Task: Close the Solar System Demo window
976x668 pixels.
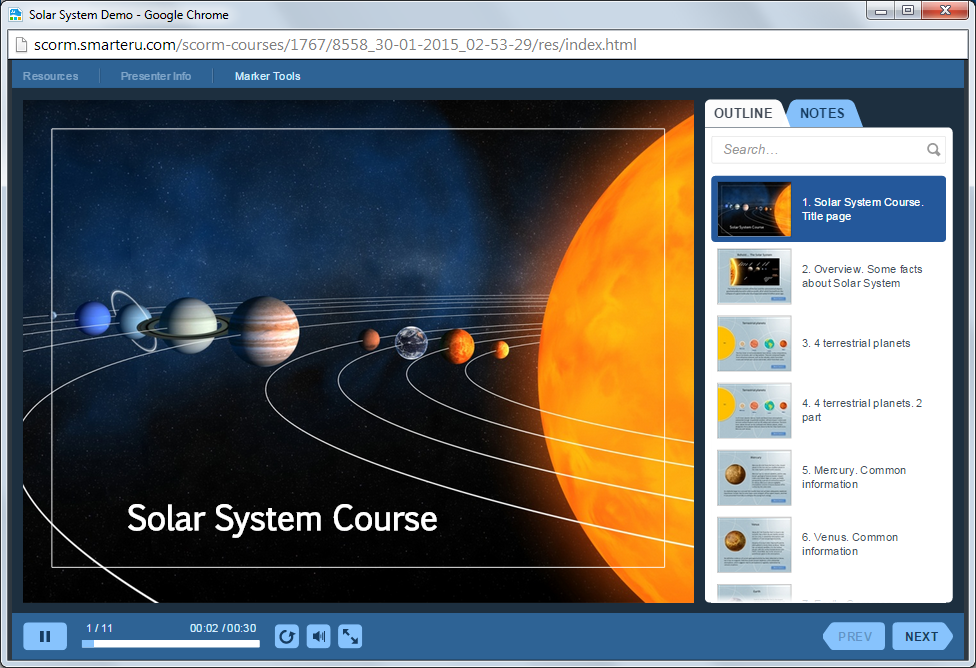Action: 946,11
